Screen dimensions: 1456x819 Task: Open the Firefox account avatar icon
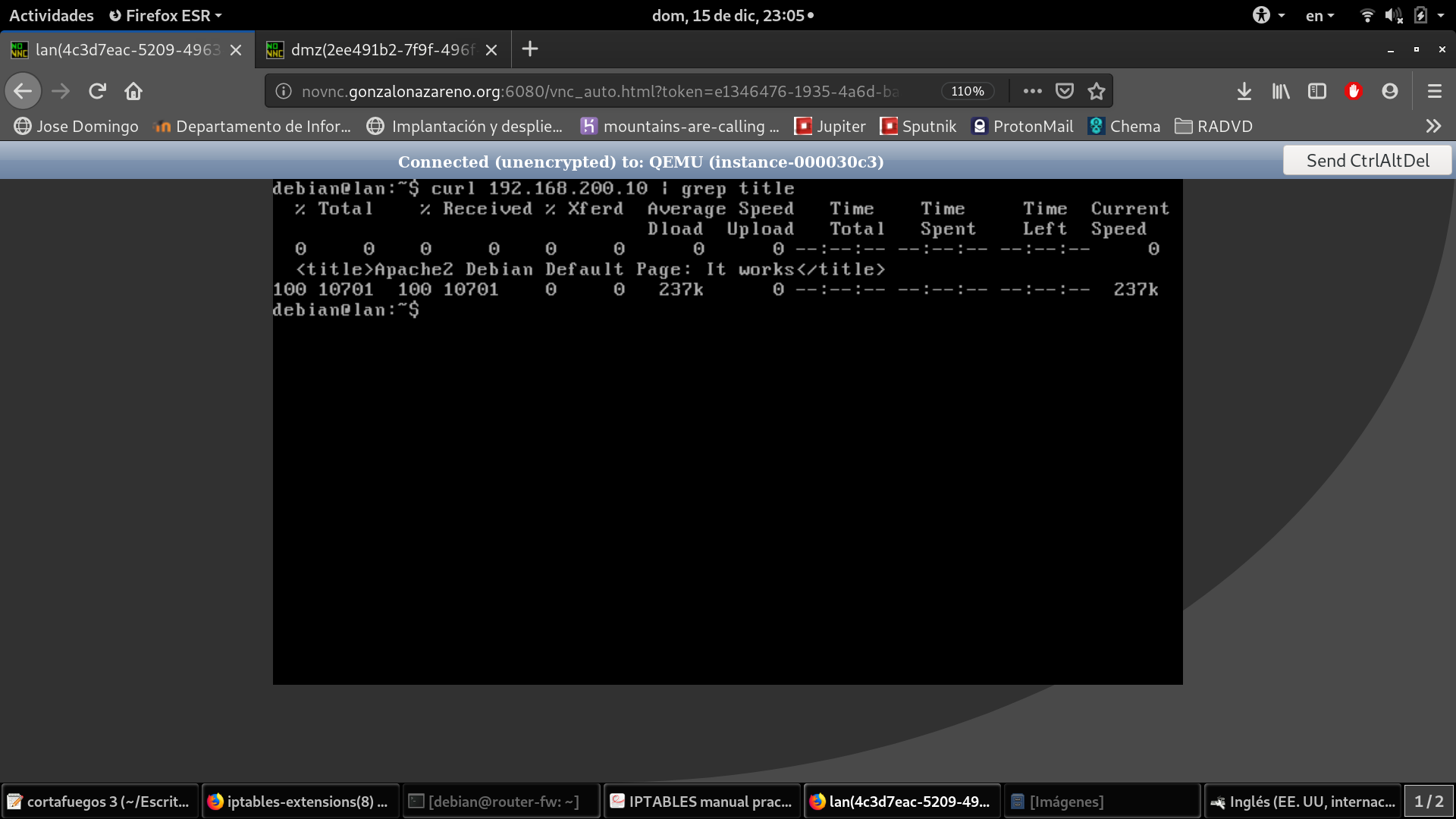(x=1390, y=91)
